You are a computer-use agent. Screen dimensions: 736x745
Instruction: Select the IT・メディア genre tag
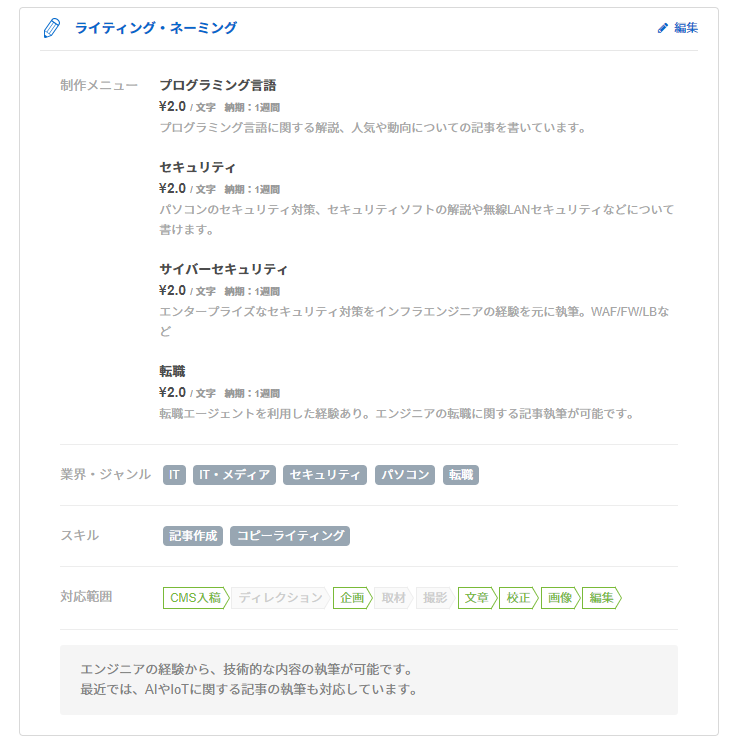click(x=235, y=475)
